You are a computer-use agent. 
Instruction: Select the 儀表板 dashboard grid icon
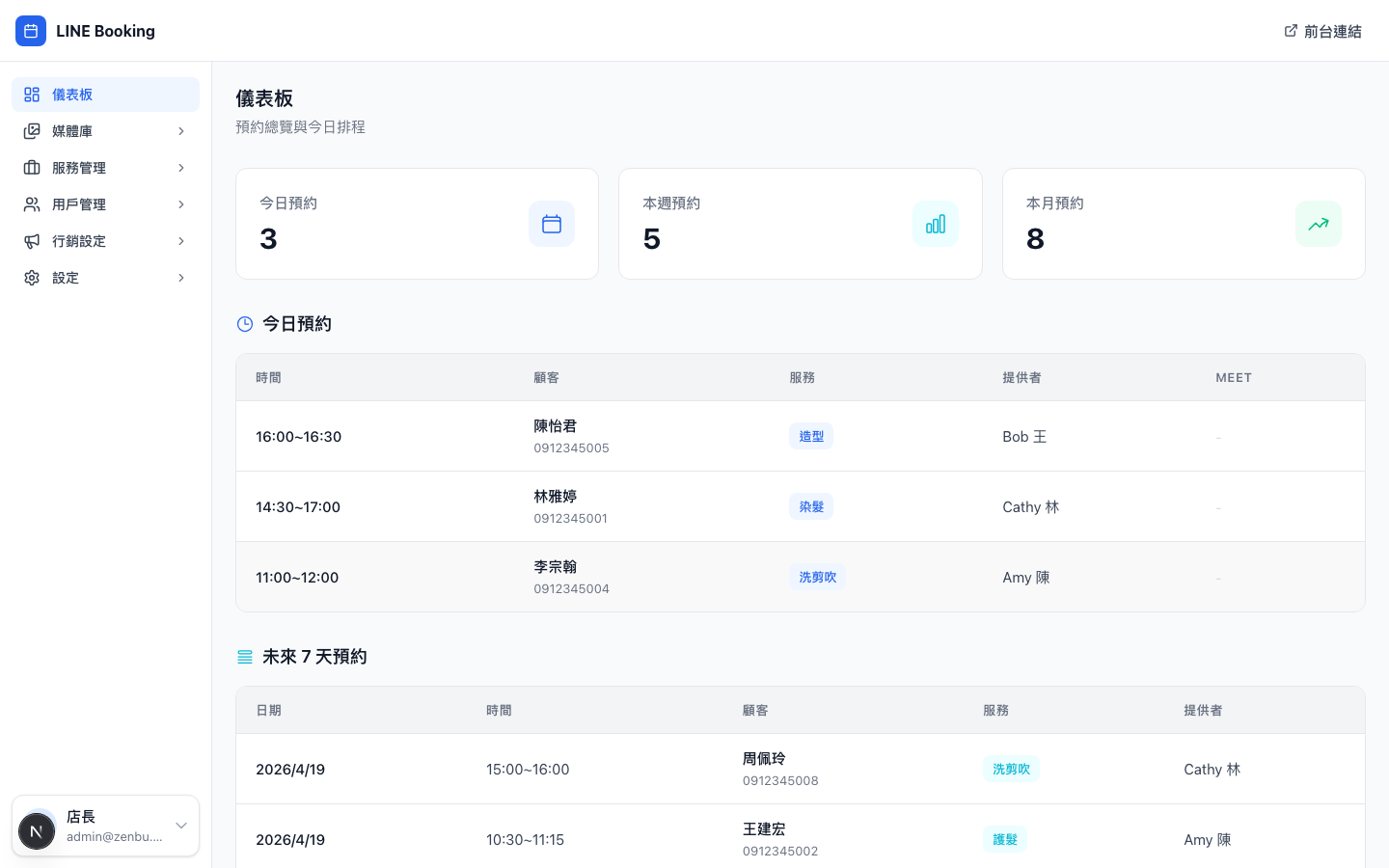[x=32, y=95]
